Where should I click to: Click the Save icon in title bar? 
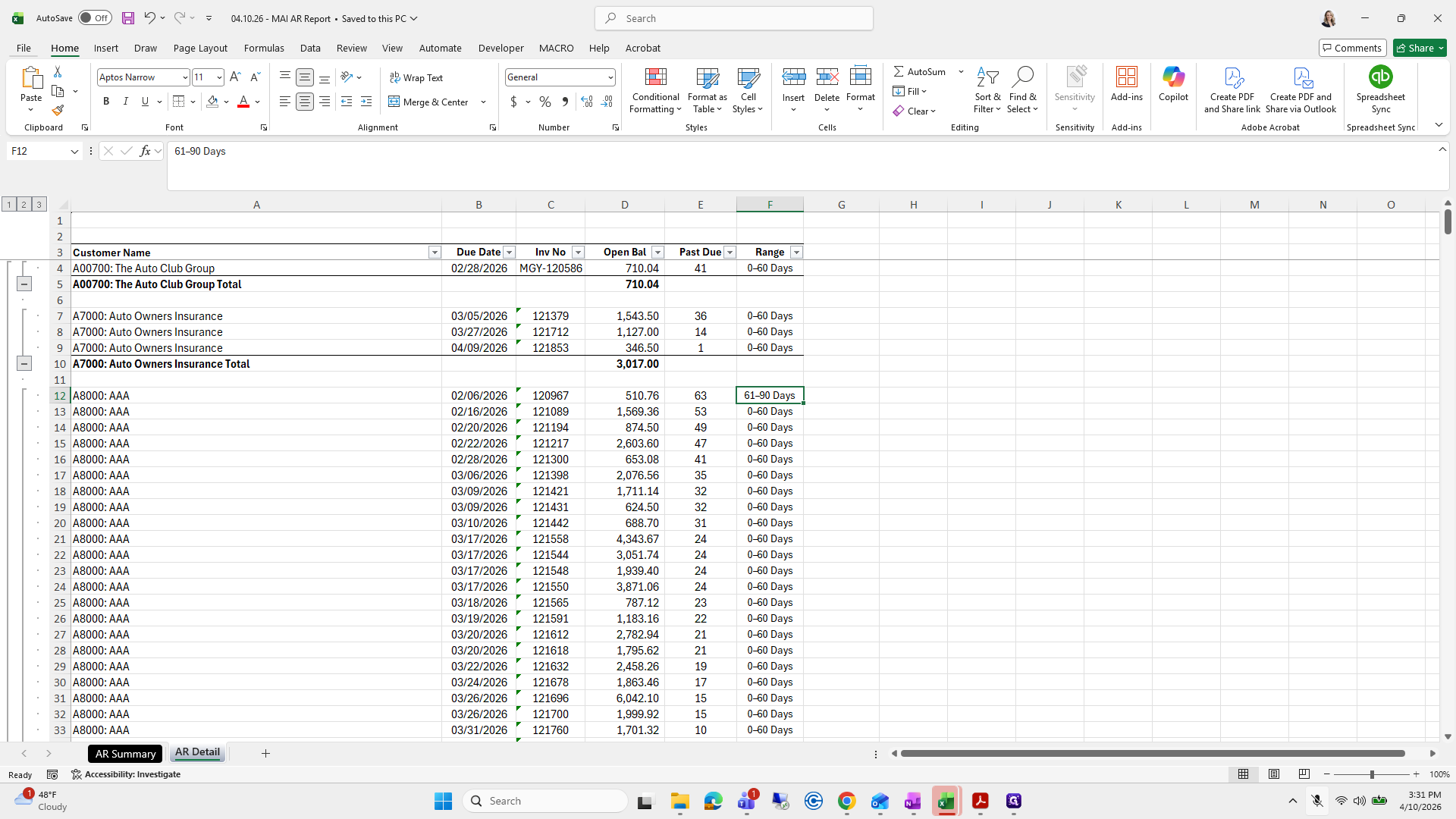[x=128, y=18]
